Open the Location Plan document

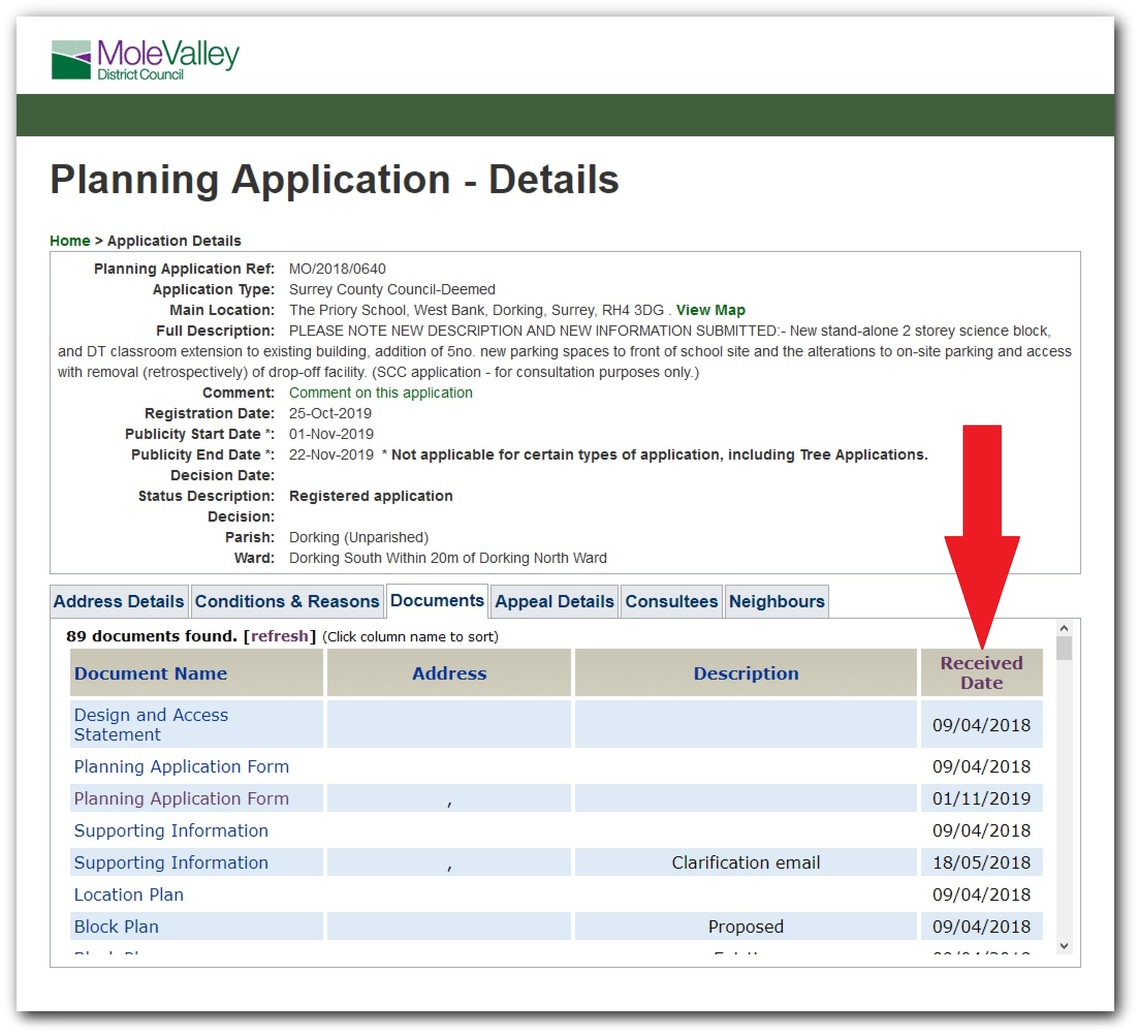[129, 895]
